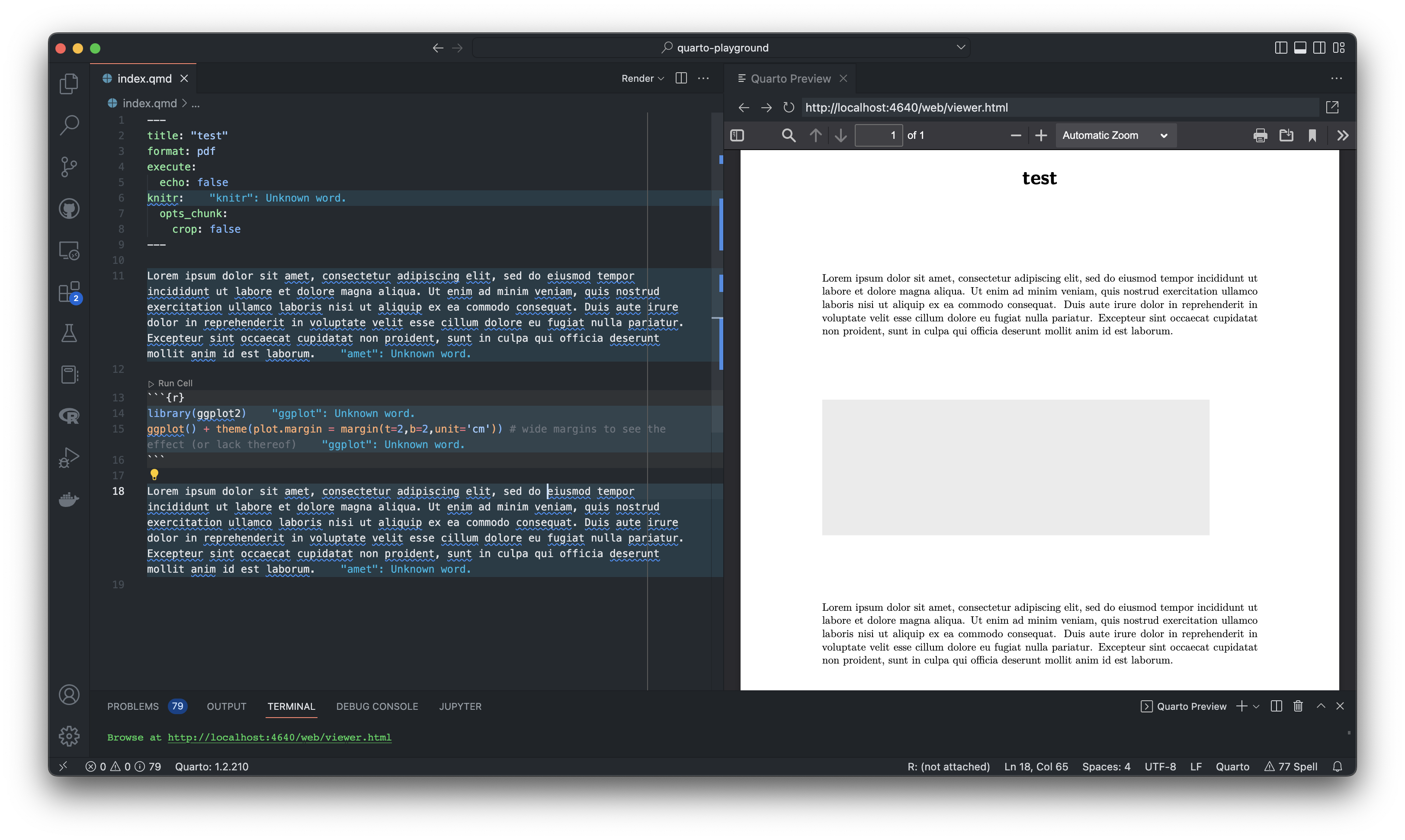Expand the command center dropdown chevron
Viewport: 1405px width, 840px height.
961,48
